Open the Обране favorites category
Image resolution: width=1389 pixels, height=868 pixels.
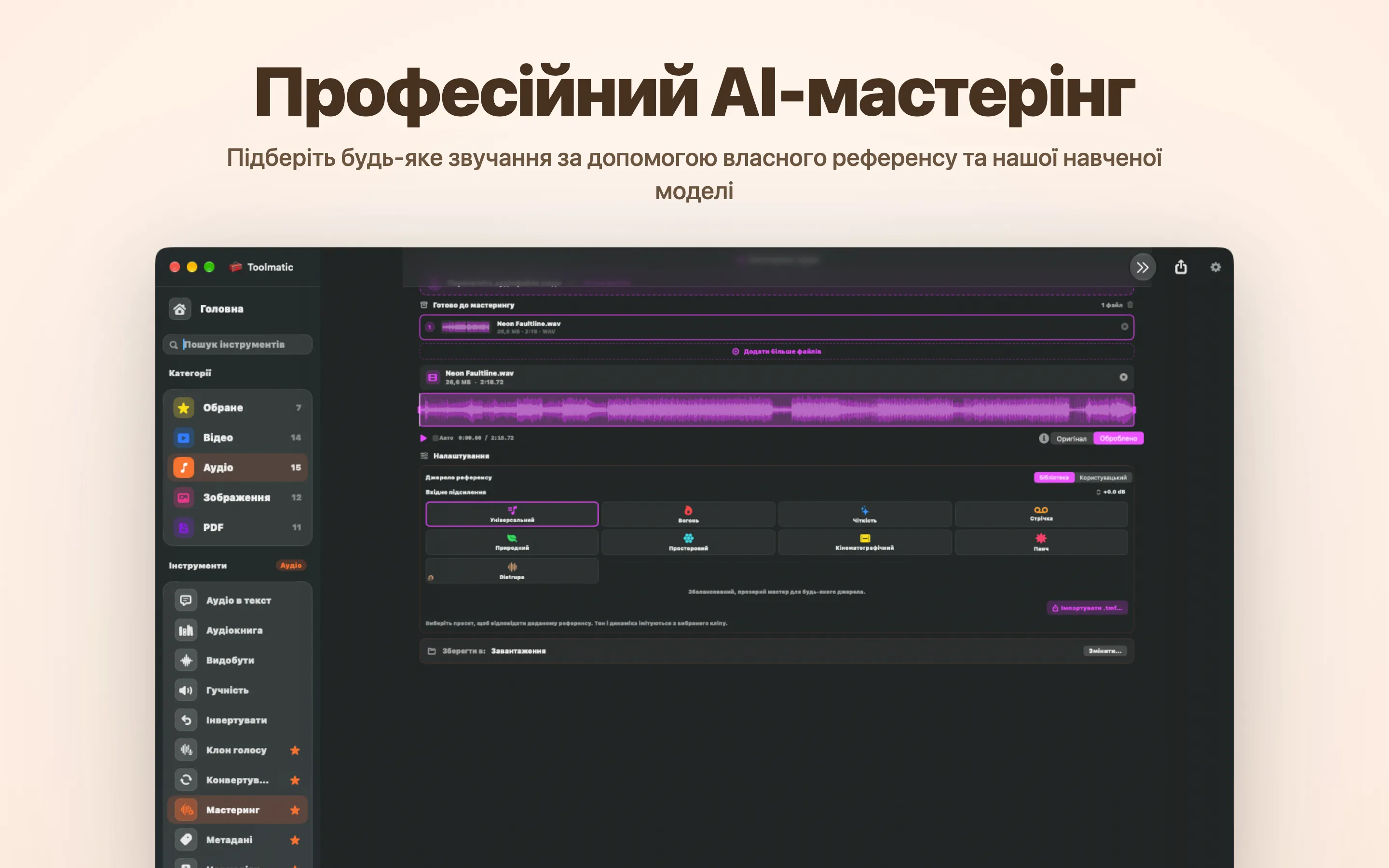click(238, 407)
